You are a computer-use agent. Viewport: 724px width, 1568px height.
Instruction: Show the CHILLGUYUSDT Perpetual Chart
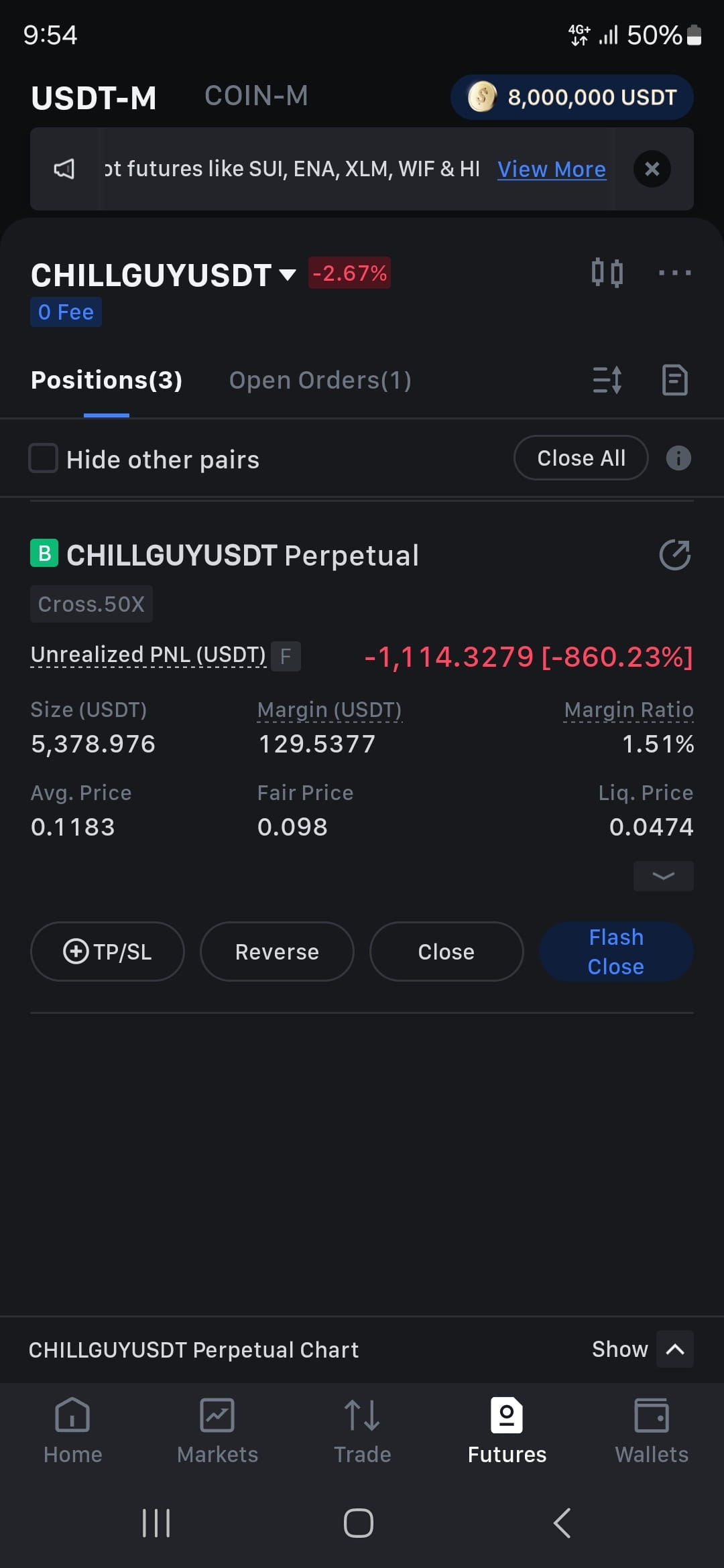click(642, 1349)
